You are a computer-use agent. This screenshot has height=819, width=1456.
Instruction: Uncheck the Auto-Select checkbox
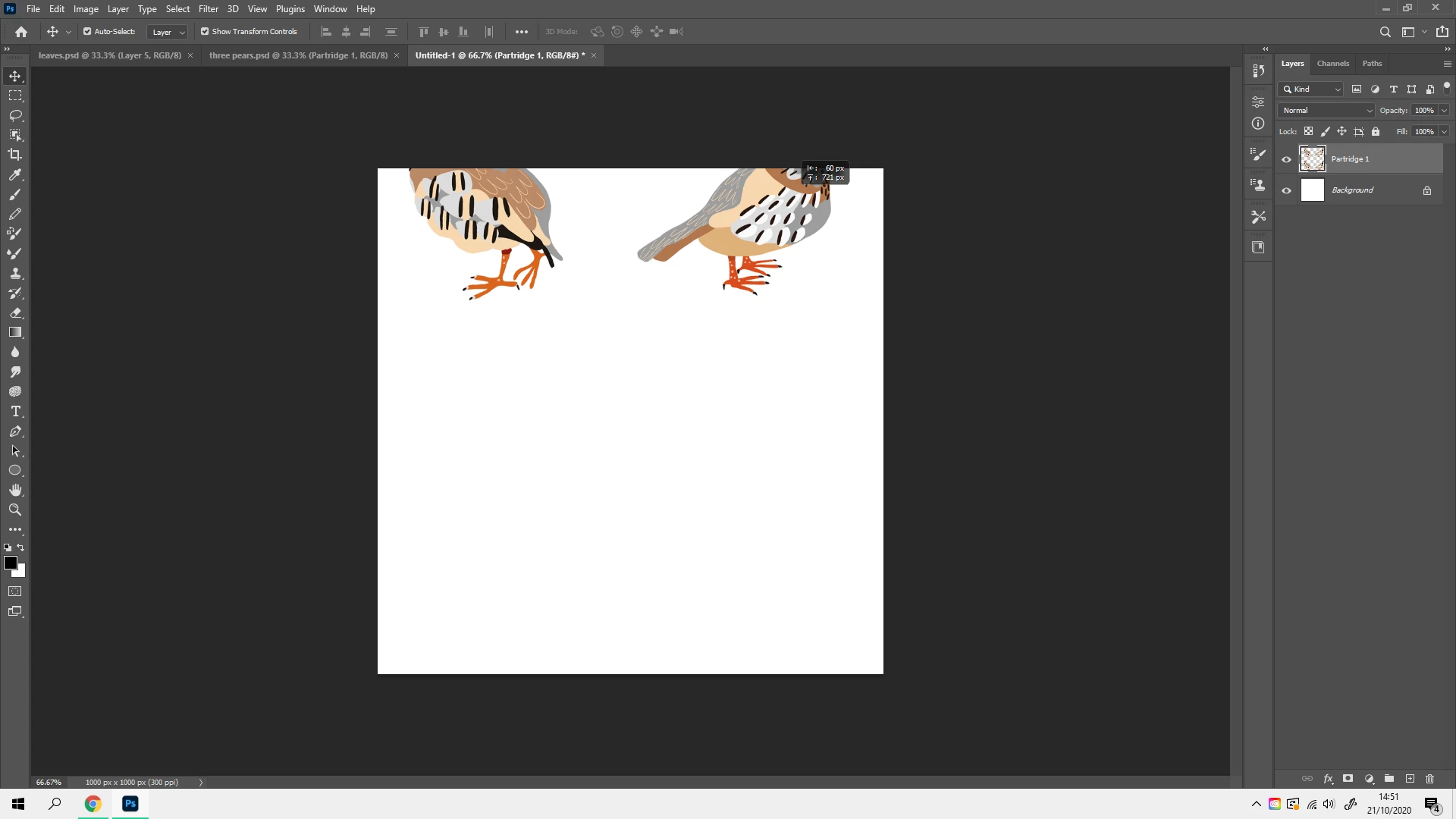click(x=87, y=32)
